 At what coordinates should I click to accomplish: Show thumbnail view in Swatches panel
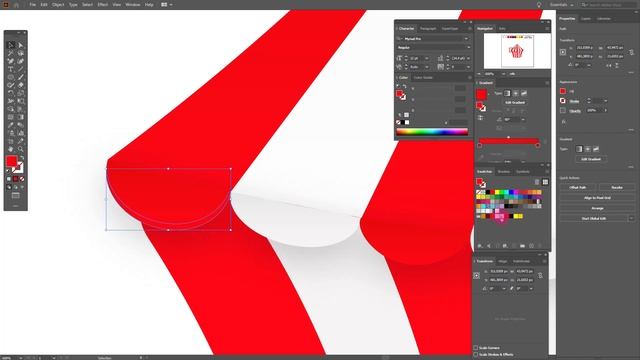click(x=545, y=182)
